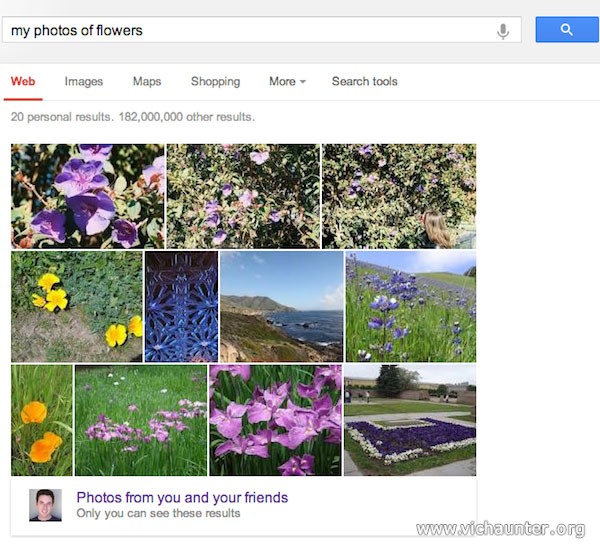Screen dimensions: 600x549
Task: Open the purple flowerbed park photo
Action: (x=410, y=420)
